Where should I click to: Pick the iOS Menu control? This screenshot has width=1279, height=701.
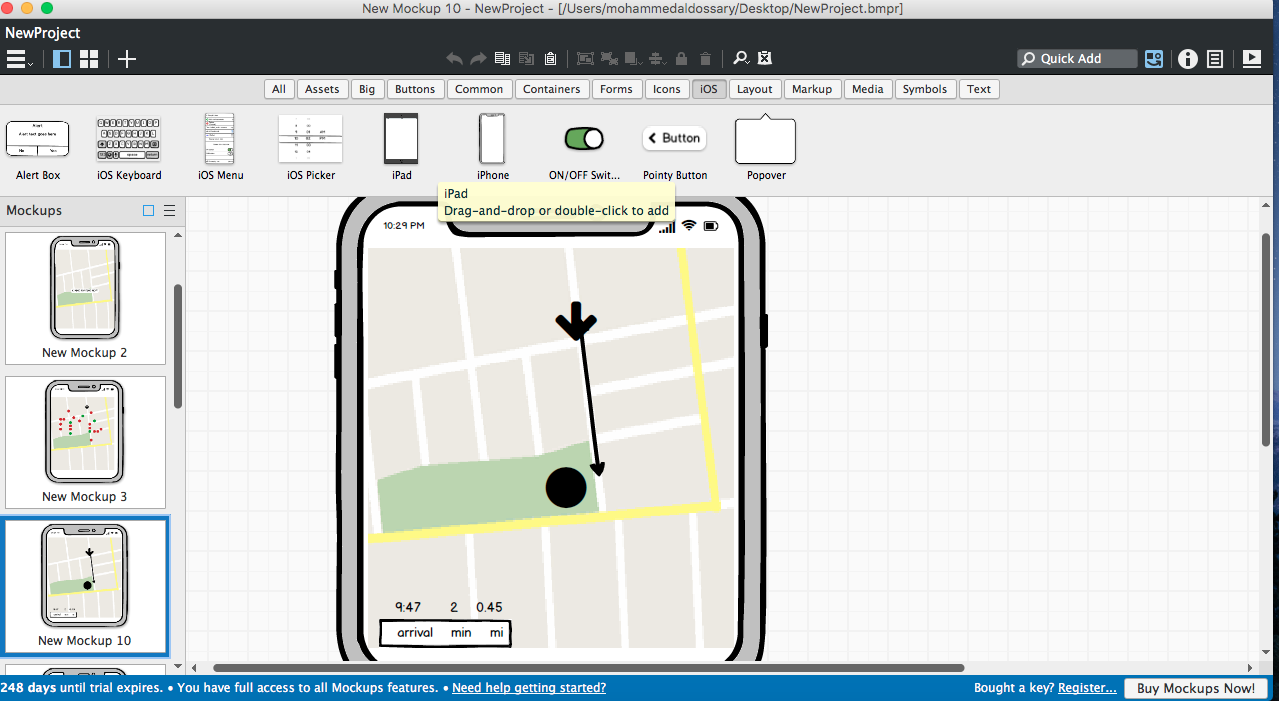[220, 146]
